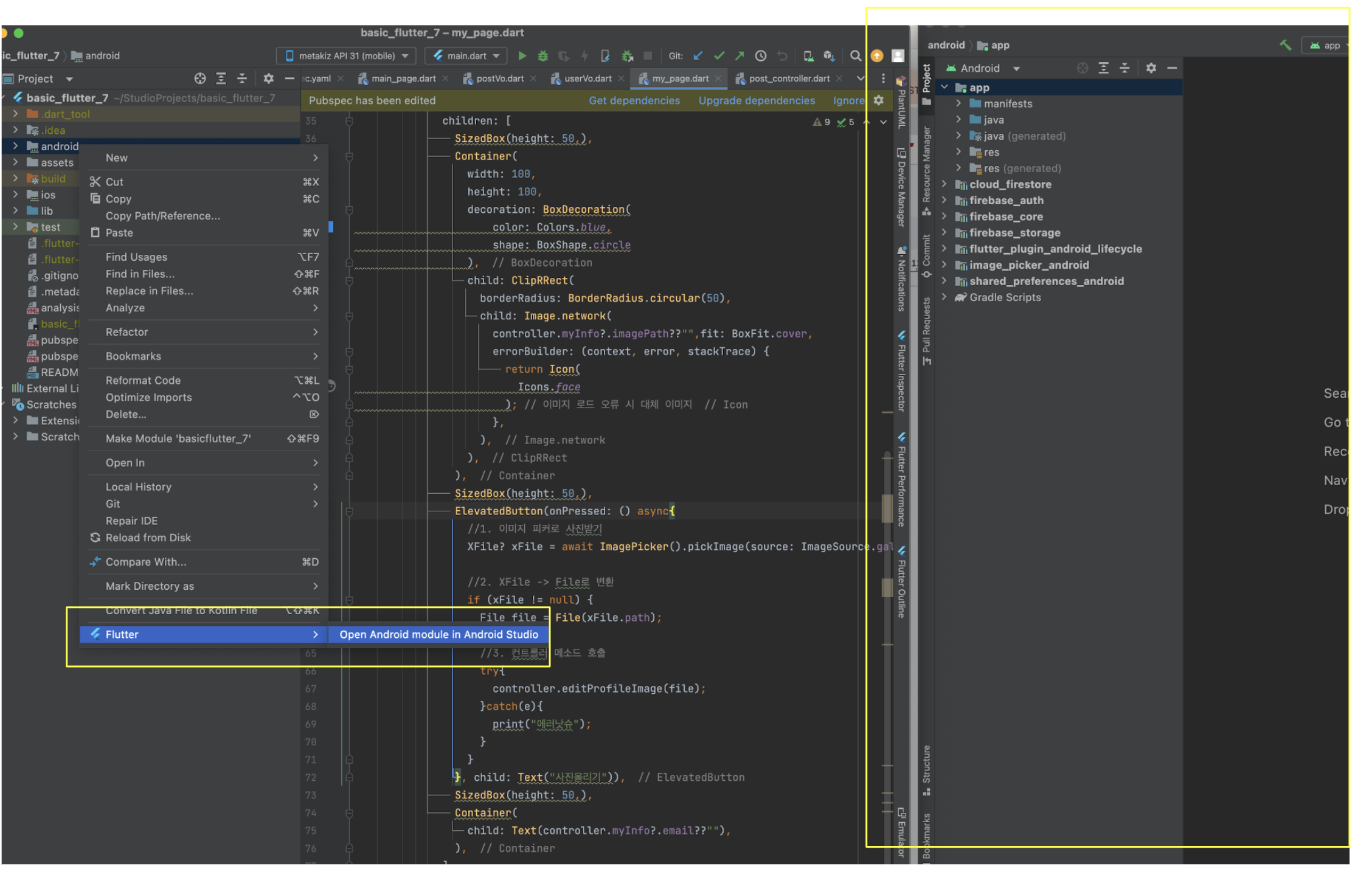The image size is (1372, 872).
Task: Open the metakiz API 31 device dropdown
Action: 347,56
